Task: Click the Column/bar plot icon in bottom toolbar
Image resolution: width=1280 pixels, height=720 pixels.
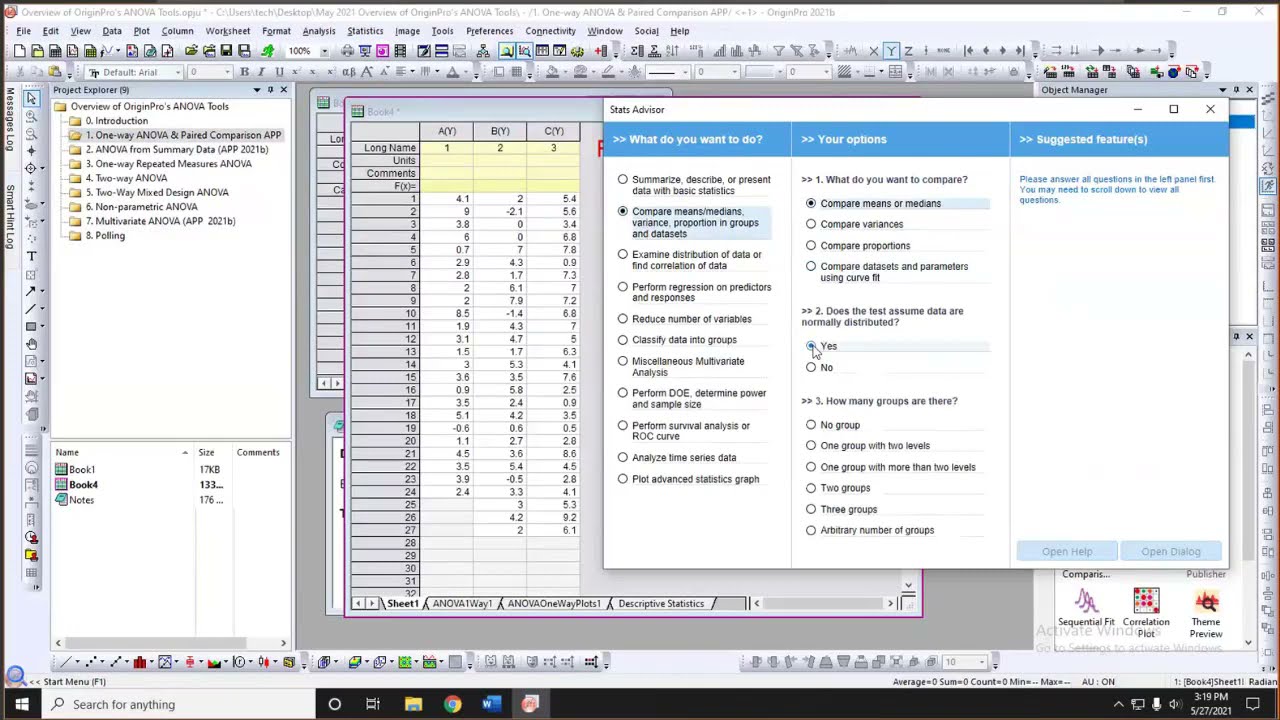Action: point(140,662)
